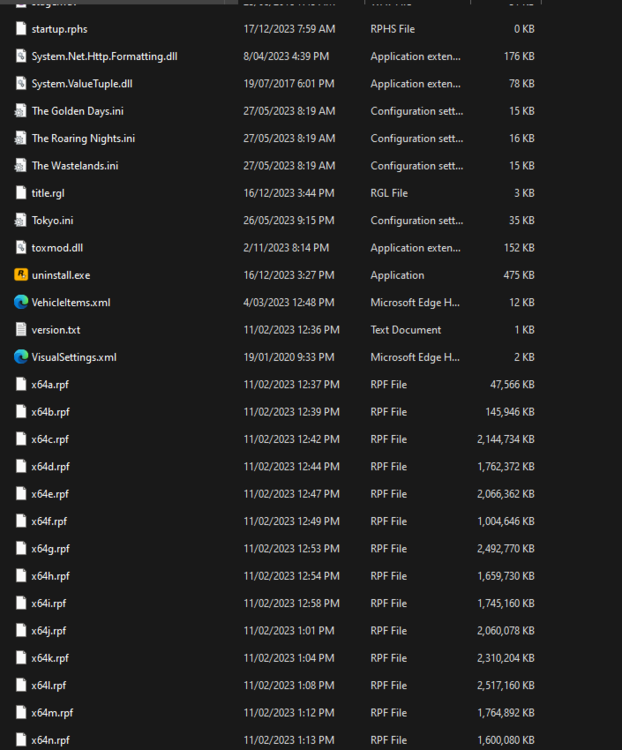Click the x64d.rpf file icon
The height and width of the screenshot is (750, 622).
(x=21, y=466)
